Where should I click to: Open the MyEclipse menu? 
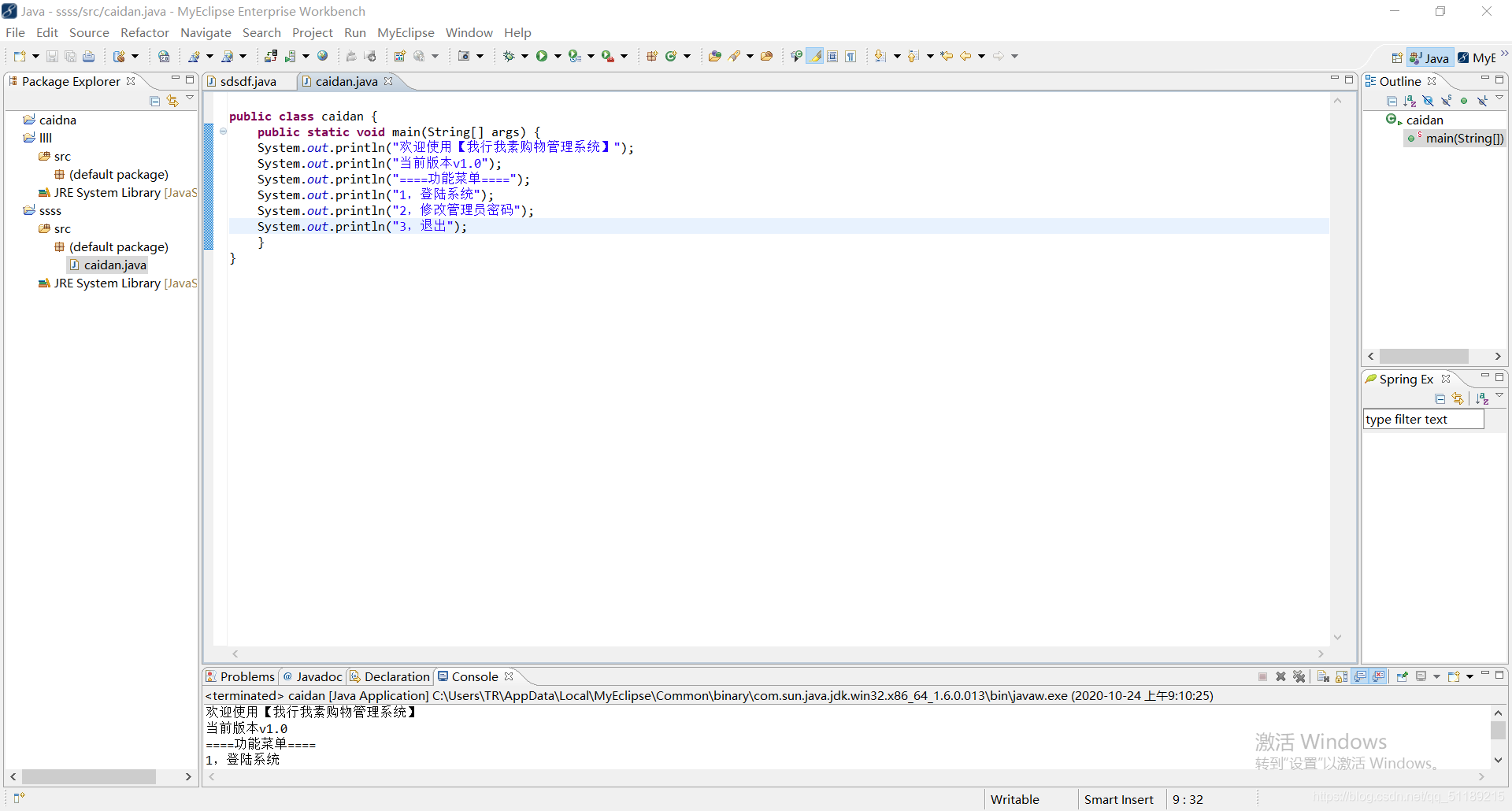pyautogui.click(x=406, y=32)
